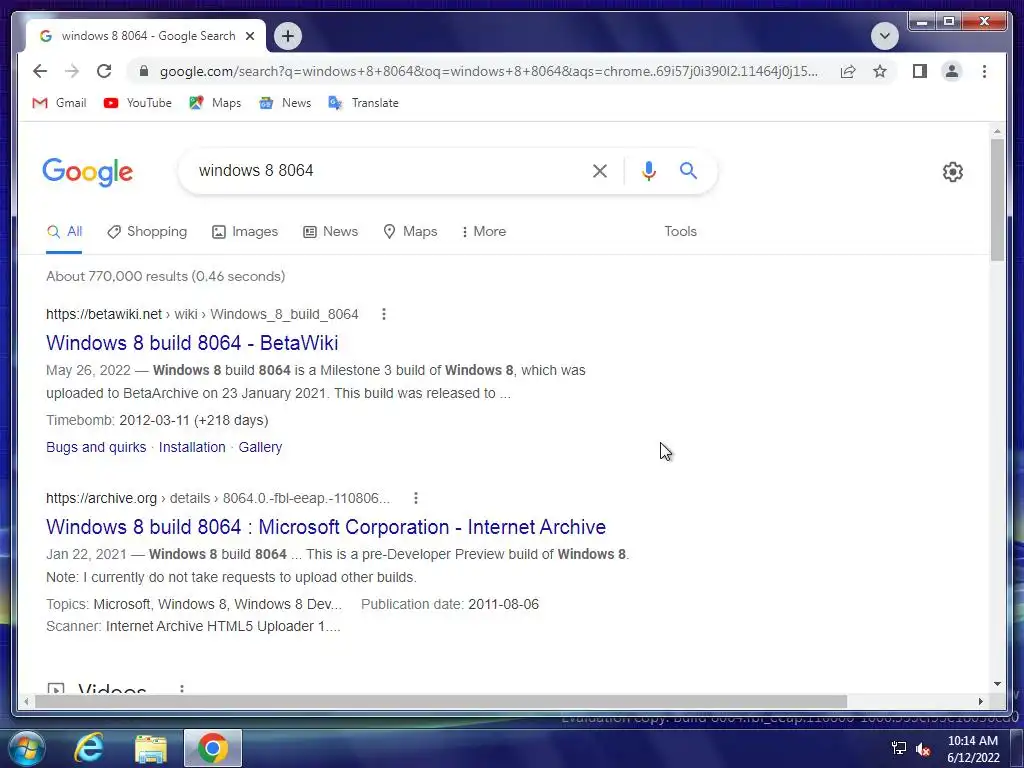Reload the page with the refresh icon

click(104, 71)
